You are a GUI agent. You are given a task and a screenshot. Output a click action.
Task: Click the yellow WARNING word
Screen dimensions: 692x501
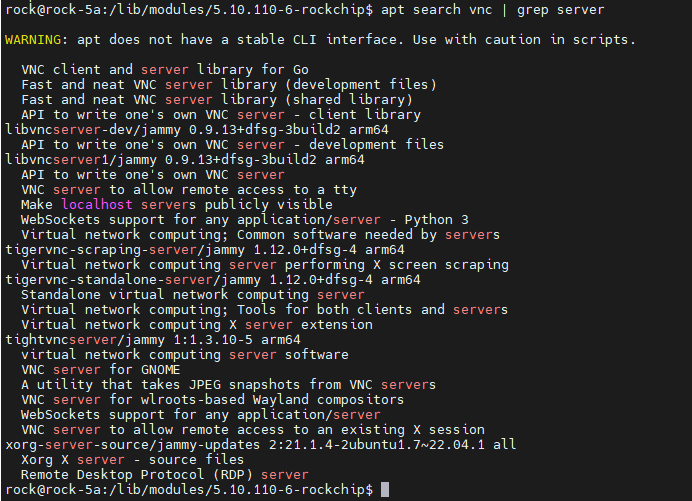pos(33,40)
